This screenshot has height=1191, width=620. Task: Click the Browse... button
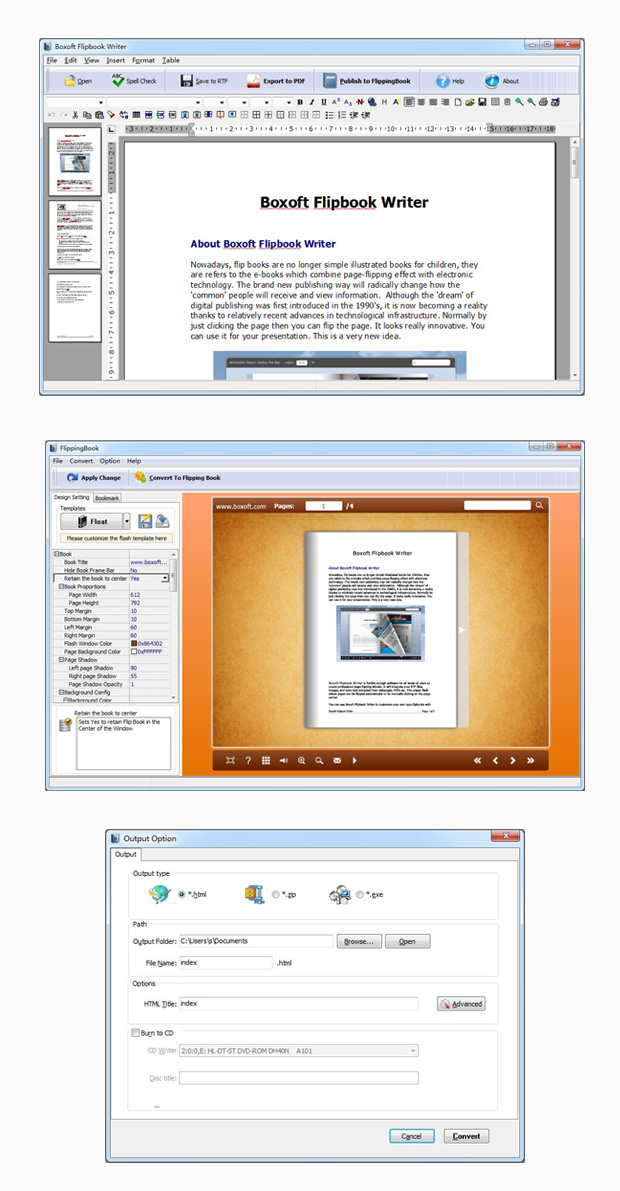[358, 942]
